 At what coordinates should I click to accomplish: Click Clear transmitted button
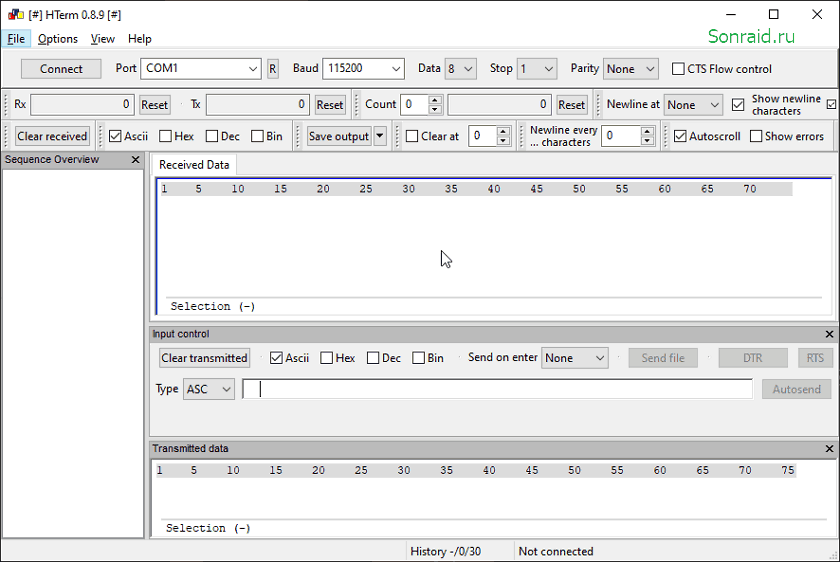pos(204,358)
